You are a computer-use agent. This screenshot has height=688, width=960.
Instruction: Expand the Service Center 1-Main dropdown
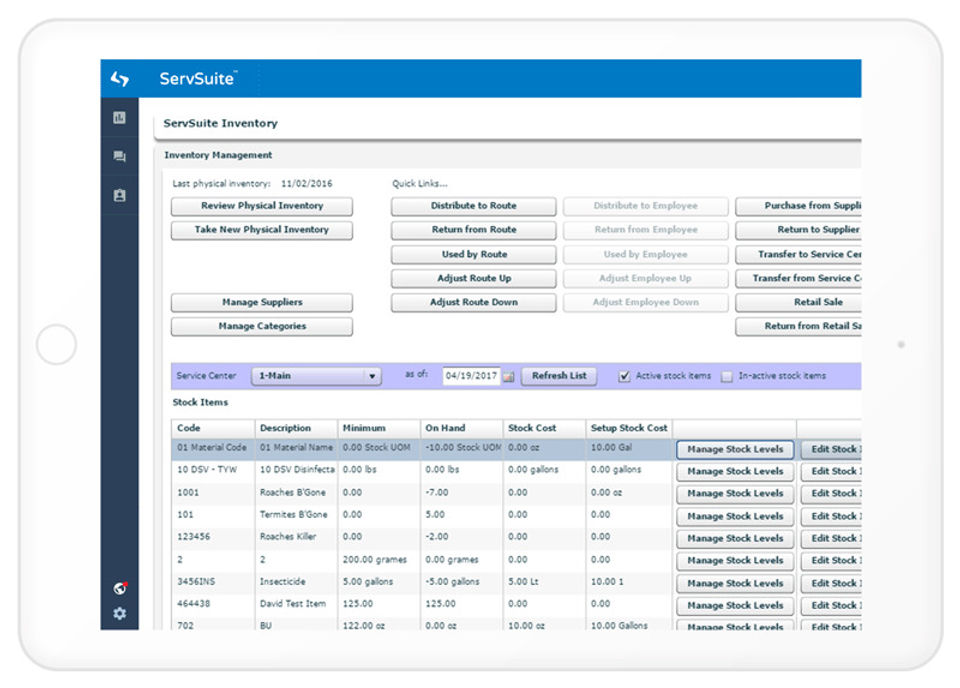(x=316, y=376)
